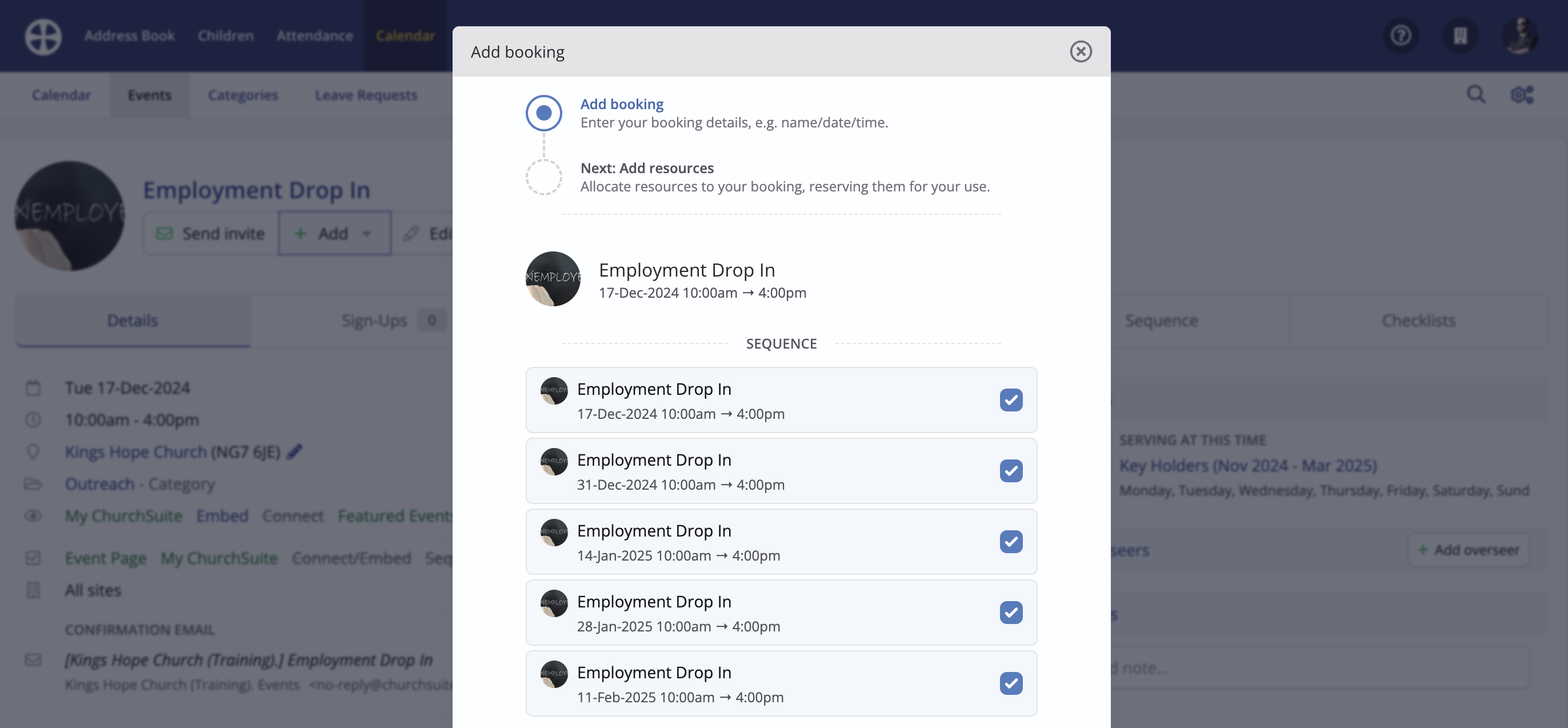Click the pencil icon beside Kings Hope Church
This screenshot has height=728, width=1568.
click(x=295, y=451)
